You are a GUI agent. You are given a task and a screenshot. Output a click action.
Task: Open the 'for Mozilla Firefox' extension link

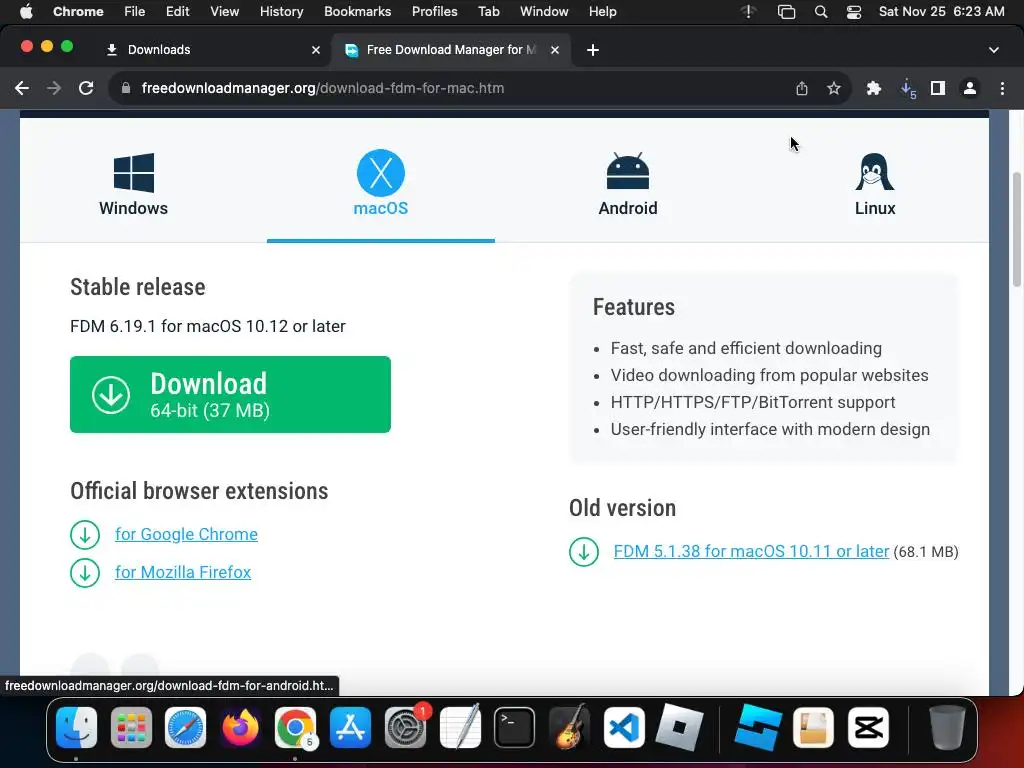coord(183,572)
